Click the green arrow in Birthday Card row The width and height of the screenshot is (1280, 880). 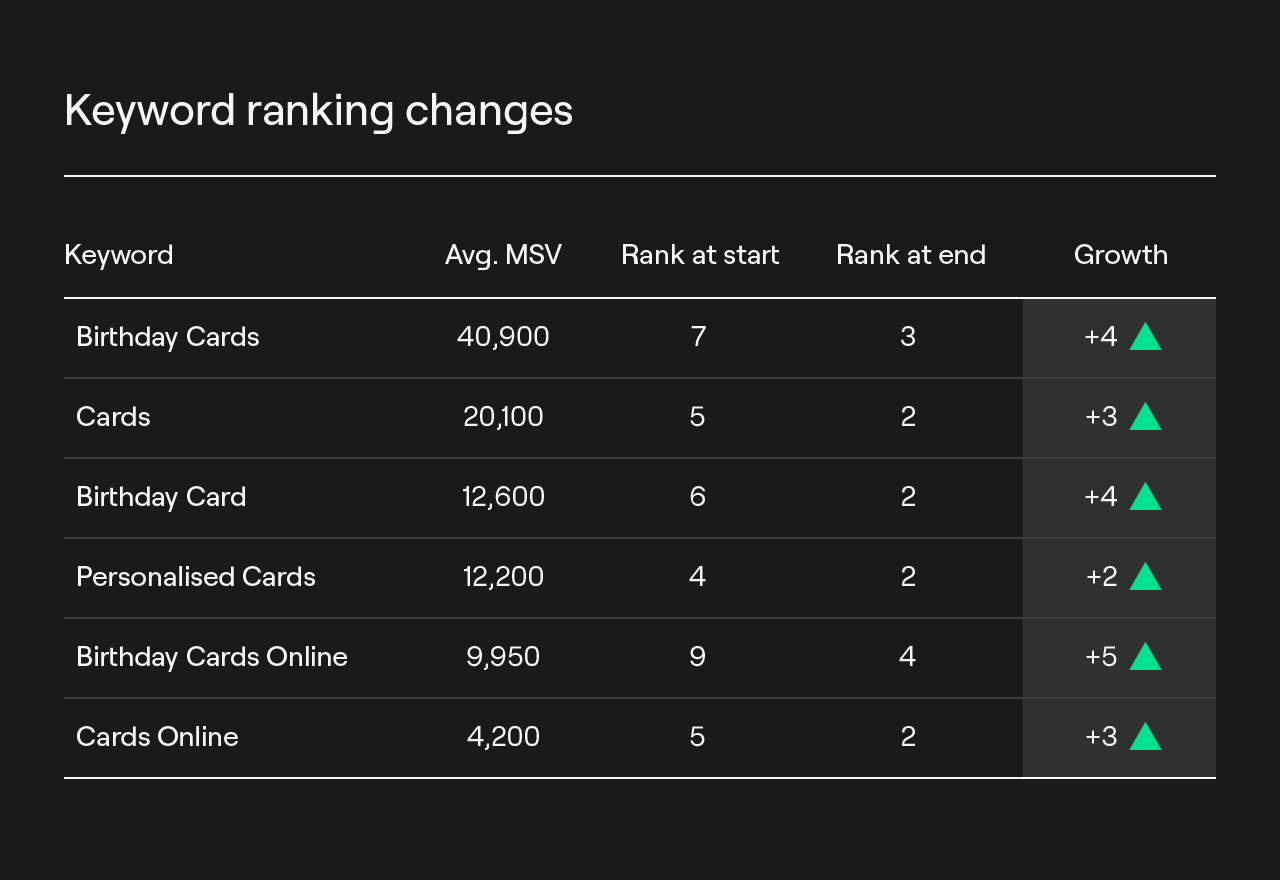pos(1145,497)
